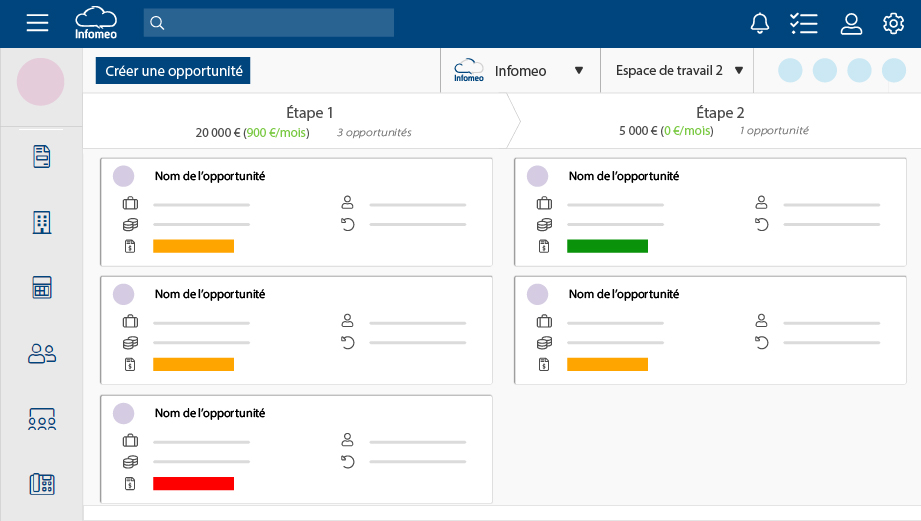The image size is (921, 521).
Task: Open the user profile icon
Action: (851, 23)
